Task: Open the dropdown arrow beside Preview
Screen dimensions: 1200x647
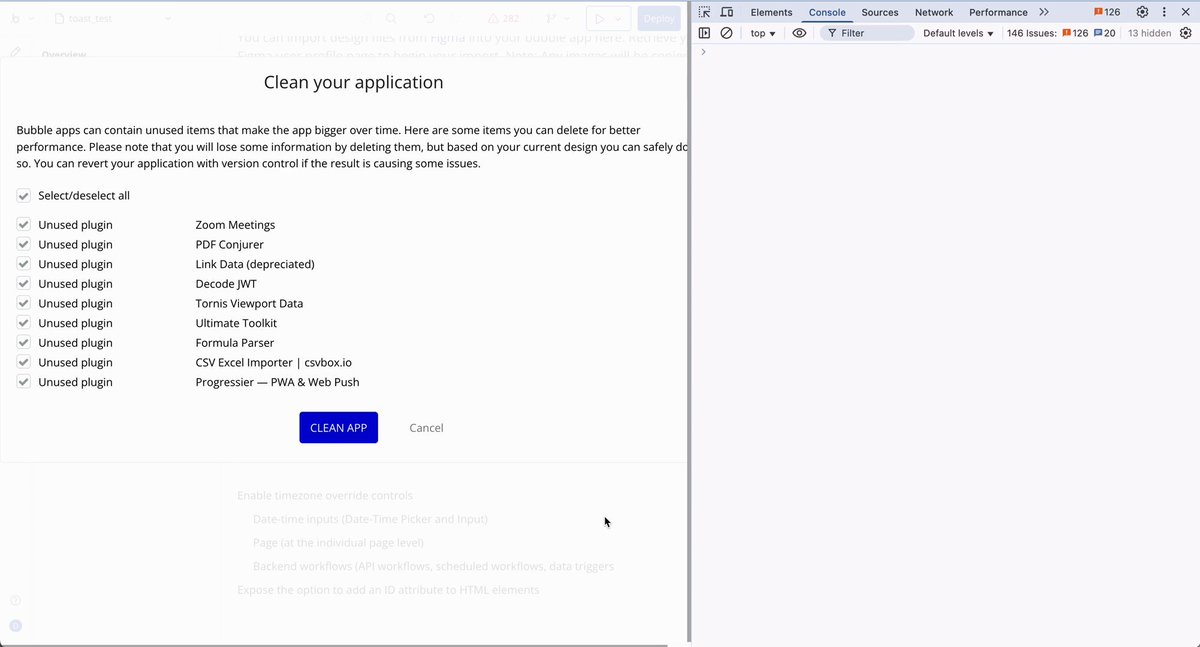Action: (620, 18)
